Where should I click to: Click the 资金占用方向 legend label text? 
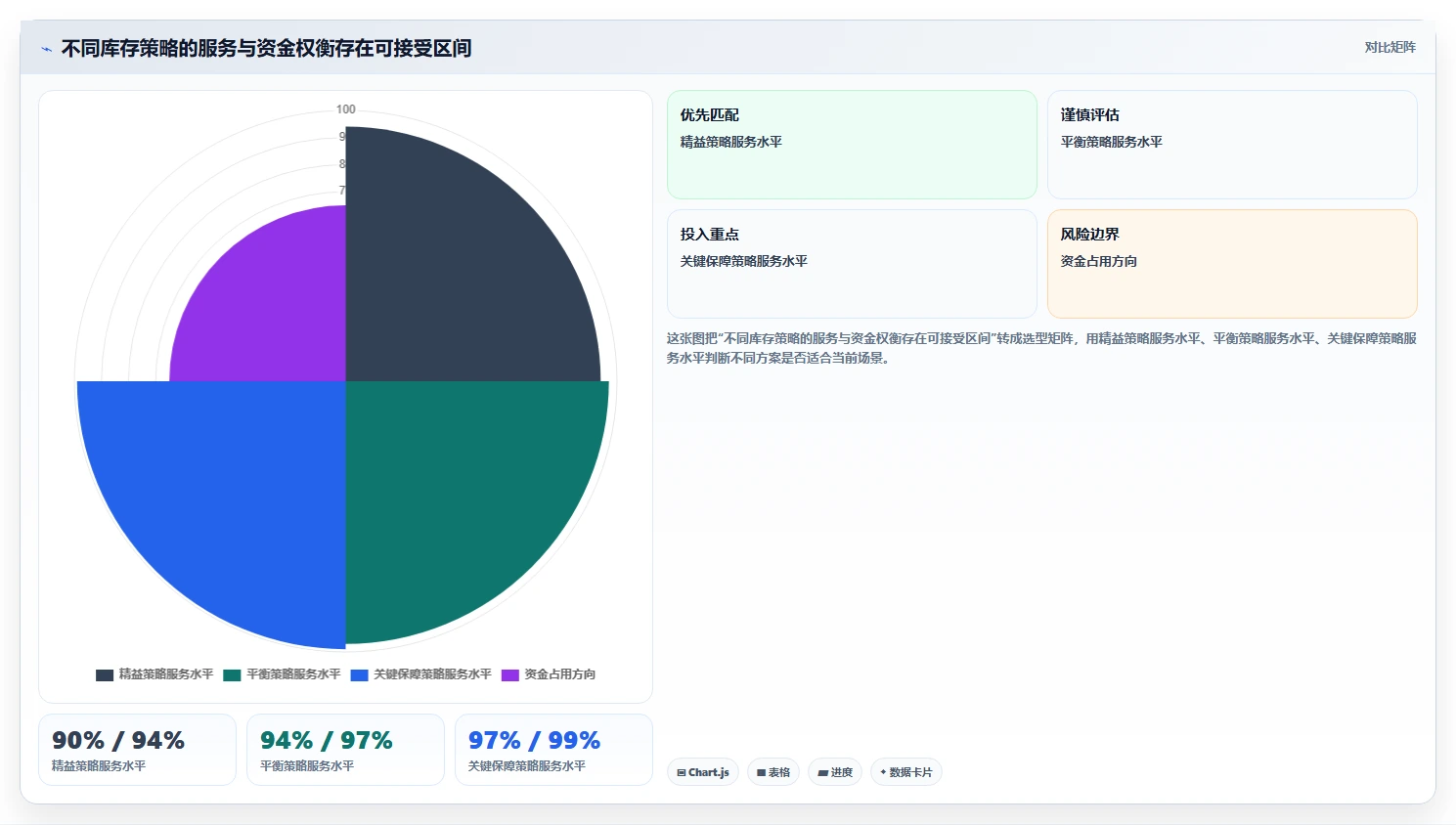pyautogui.click(x=560, y=674)
